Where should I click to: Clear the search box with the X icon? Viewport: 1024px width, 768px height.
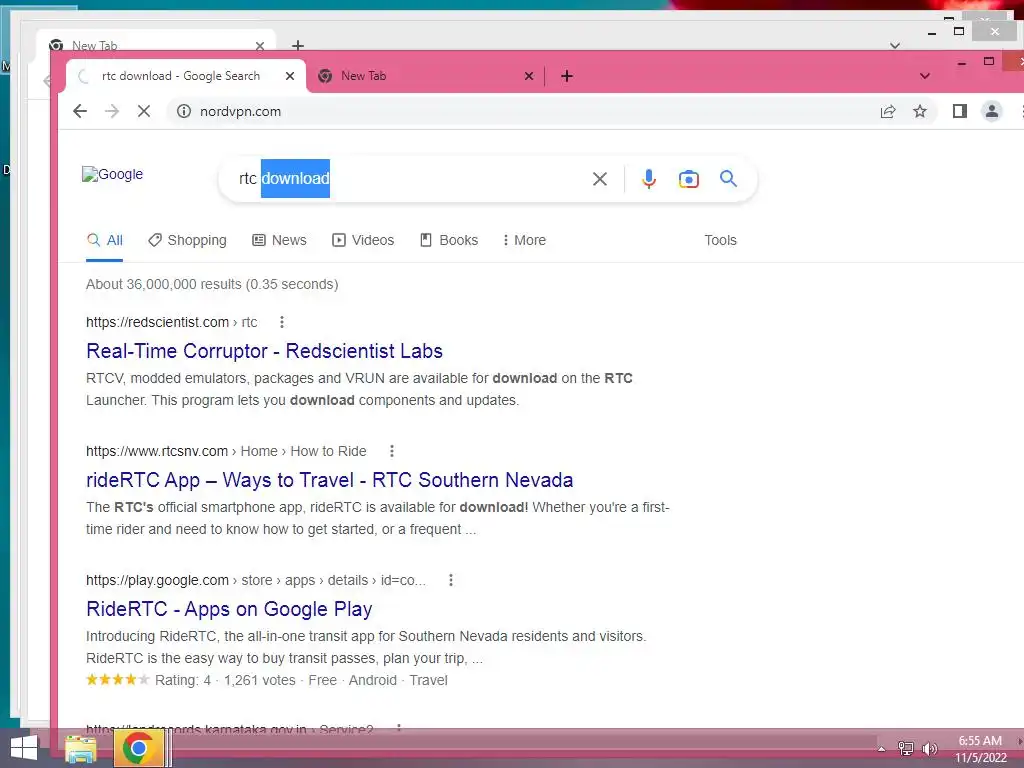(x=600, y=179)
